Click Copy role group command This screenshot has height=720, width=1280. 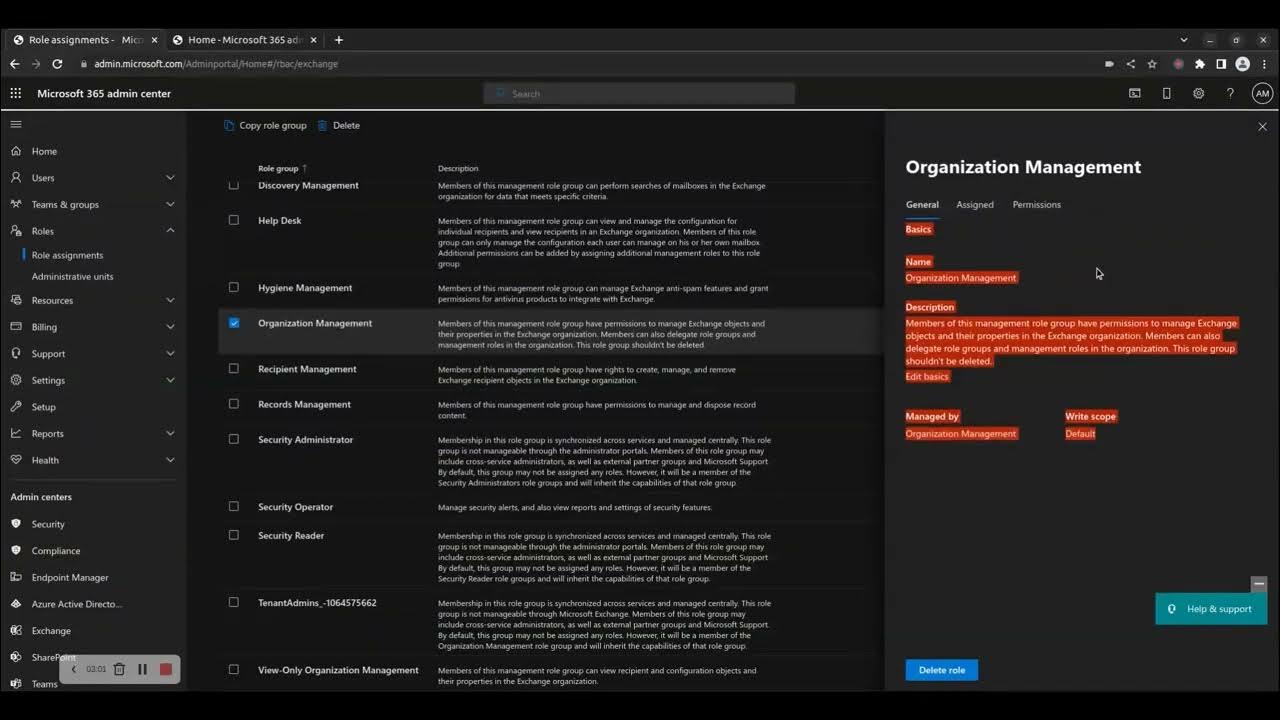pyautogui.click(x=265, y=125)
